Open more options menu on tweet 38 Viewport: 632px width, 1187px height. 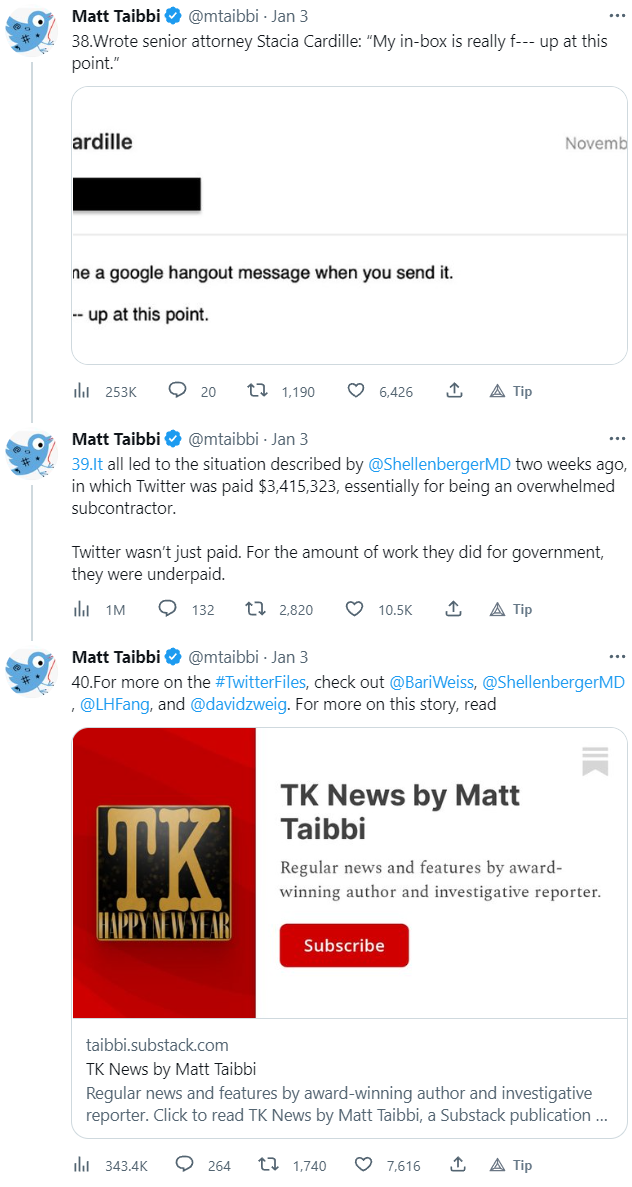(617, 16)
